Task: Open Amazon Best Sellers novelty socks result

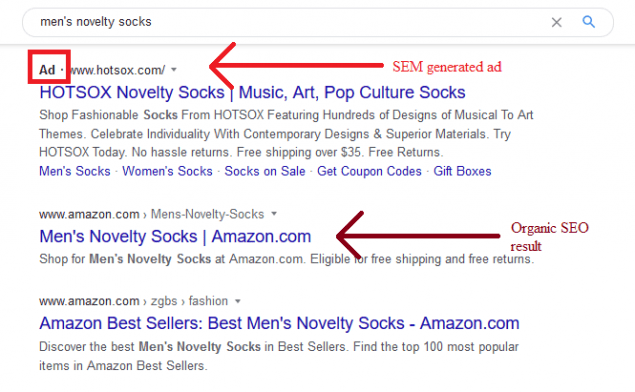Action: click(x=279, y=323)
